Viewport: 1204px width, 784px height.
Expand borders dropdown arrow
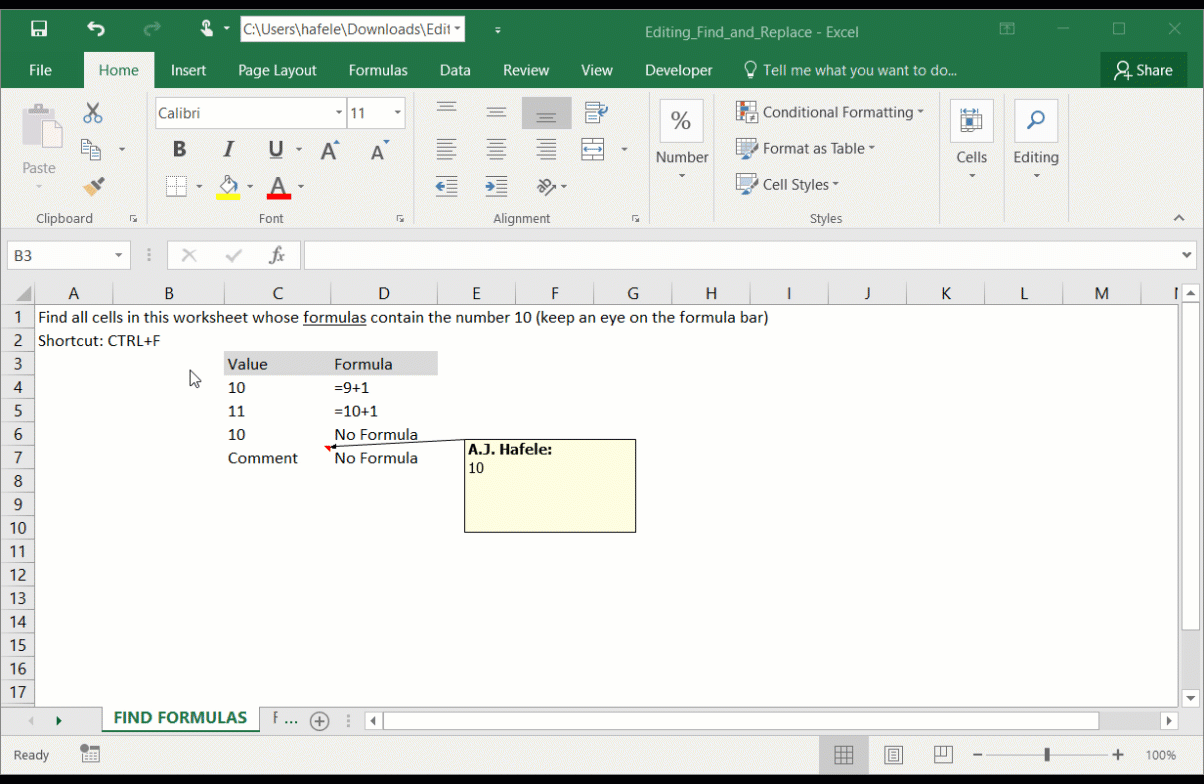click(198, 186)
